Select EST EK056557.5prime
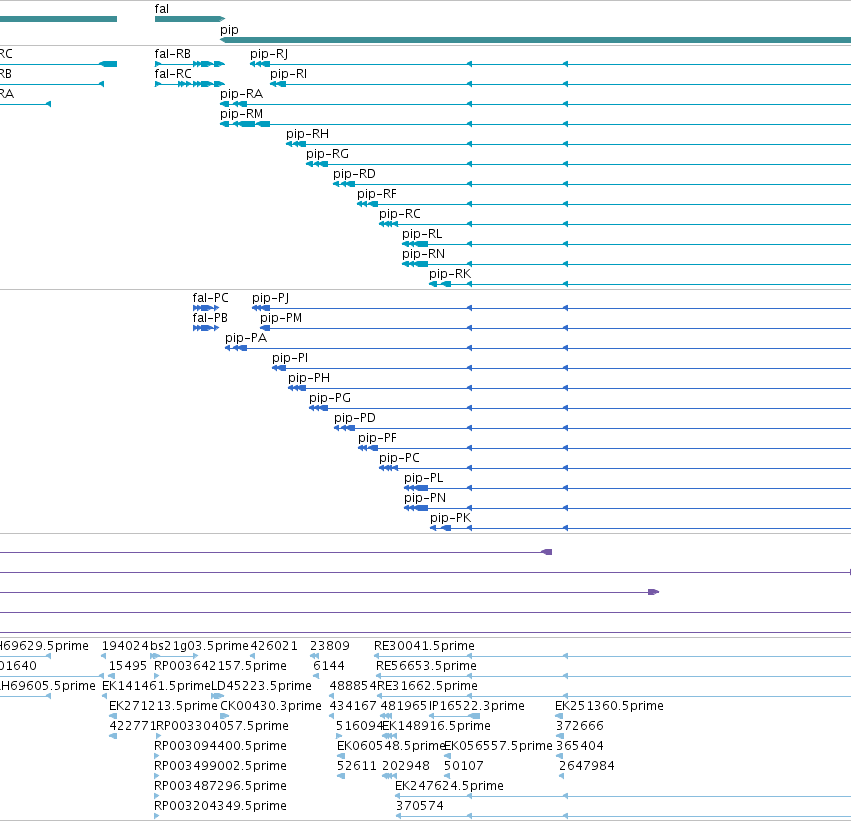The height and width of the screenshot is (821, 851). [x=498, y=746]
